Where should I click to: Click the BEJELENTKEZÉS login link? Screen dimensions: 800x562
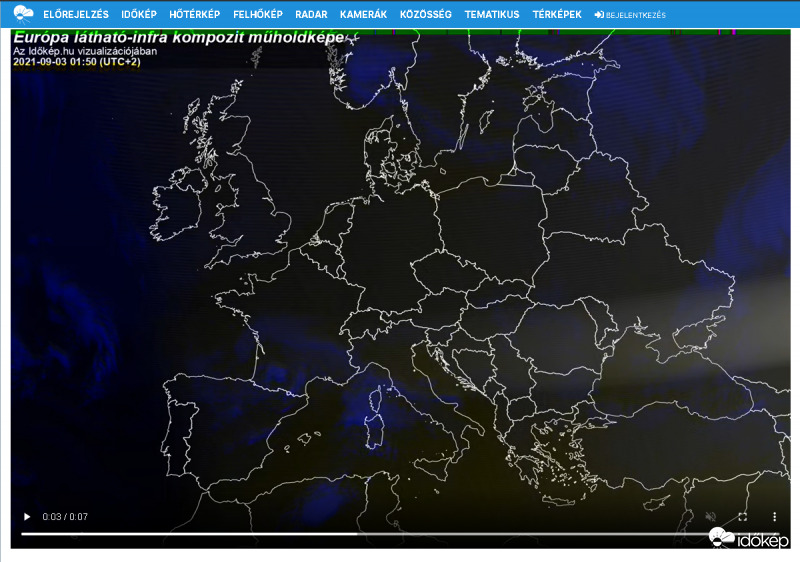click(x=636, y=16)
